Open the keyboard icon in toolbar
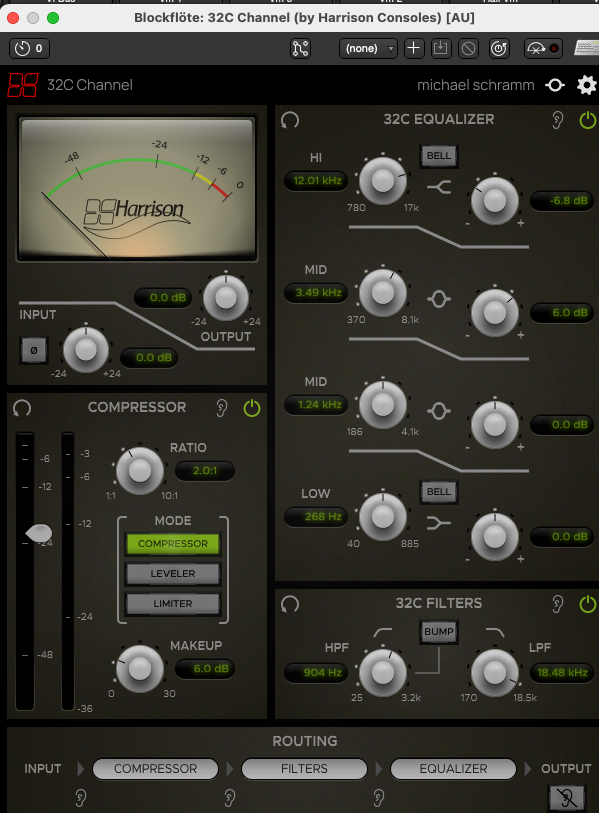The height and width of the screenshot is (813, 599). tap(587, 48)
